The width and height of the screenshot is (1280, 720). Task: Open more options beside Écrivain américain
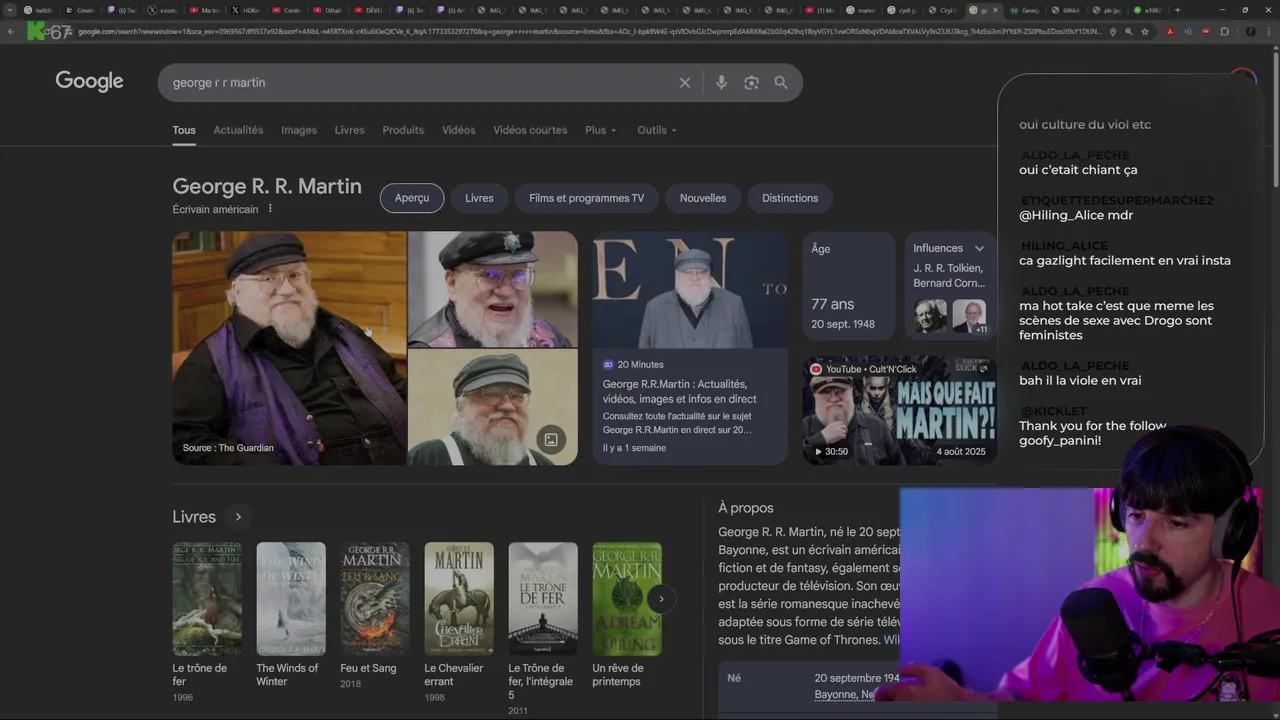(x=270, y=209)
